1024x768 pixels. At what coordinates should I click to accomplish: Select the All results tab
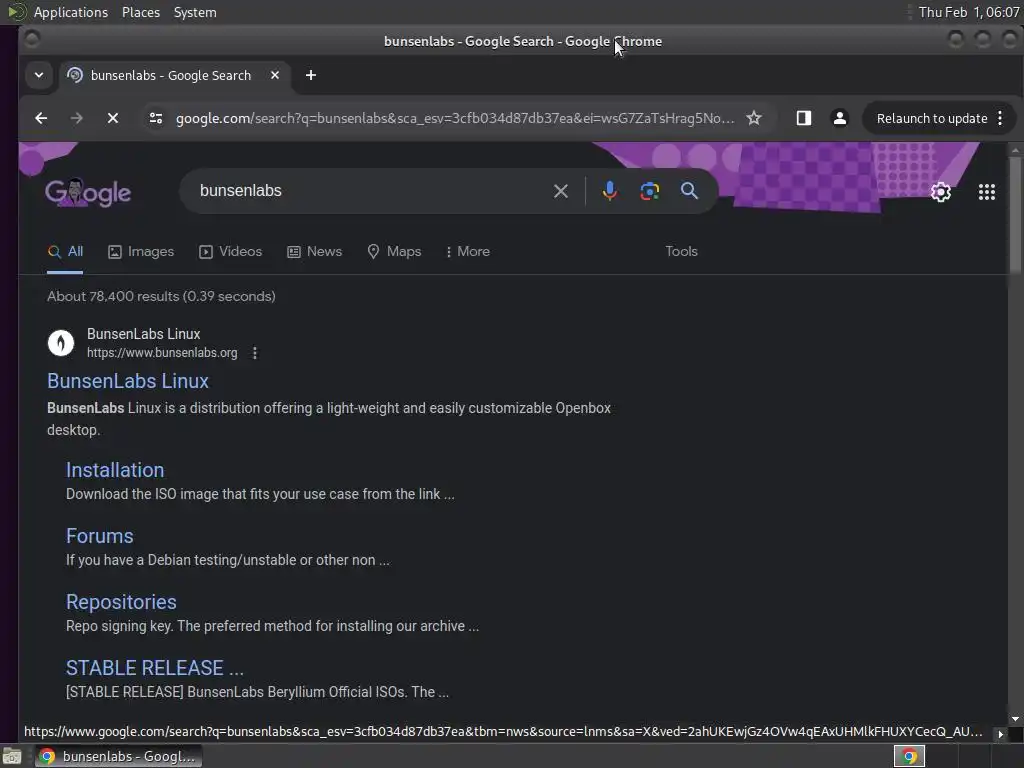coord(65,251)
